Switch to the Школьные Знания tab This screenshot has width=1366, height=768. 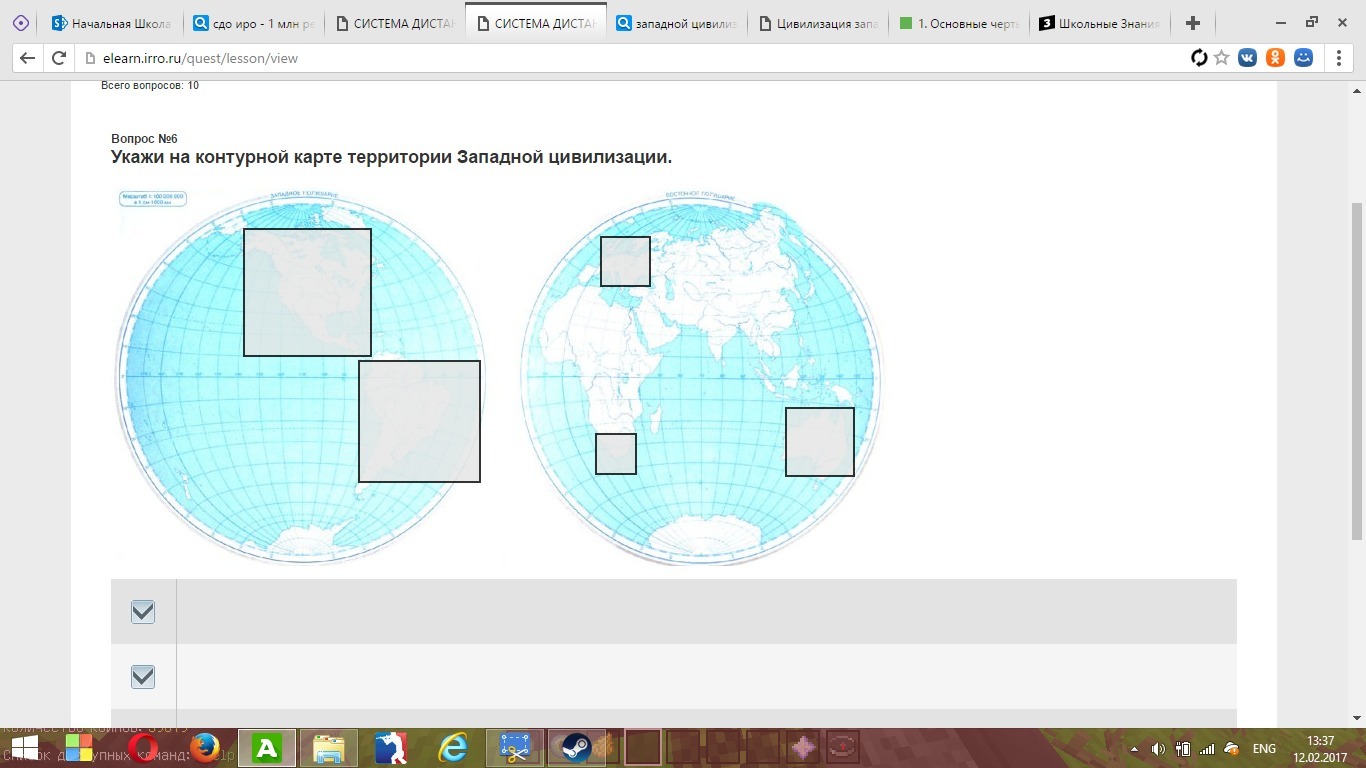[x=1098, y=23]
